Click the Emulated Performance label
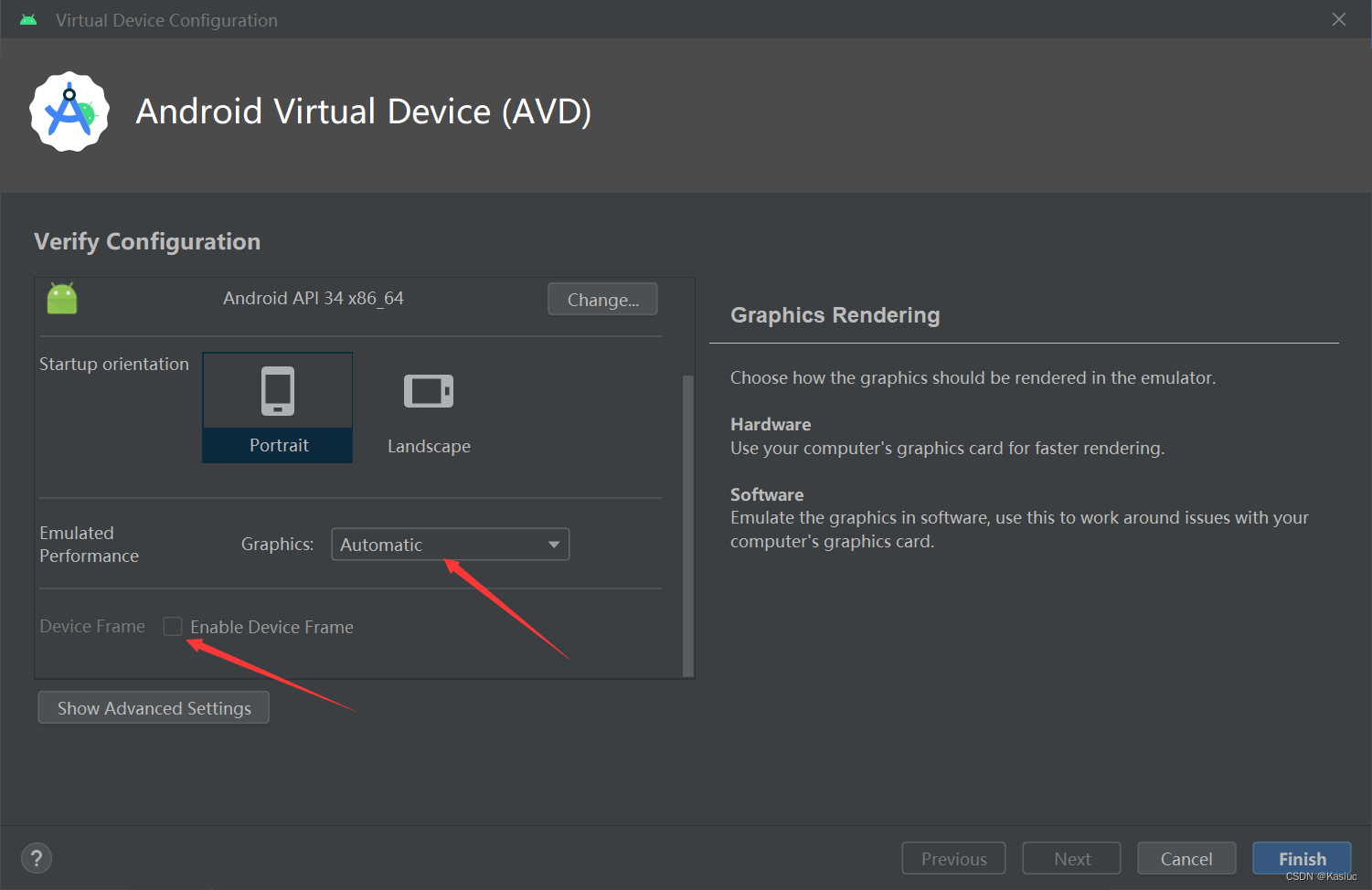This screenshot has width=1372, height=890. point(90,545)
